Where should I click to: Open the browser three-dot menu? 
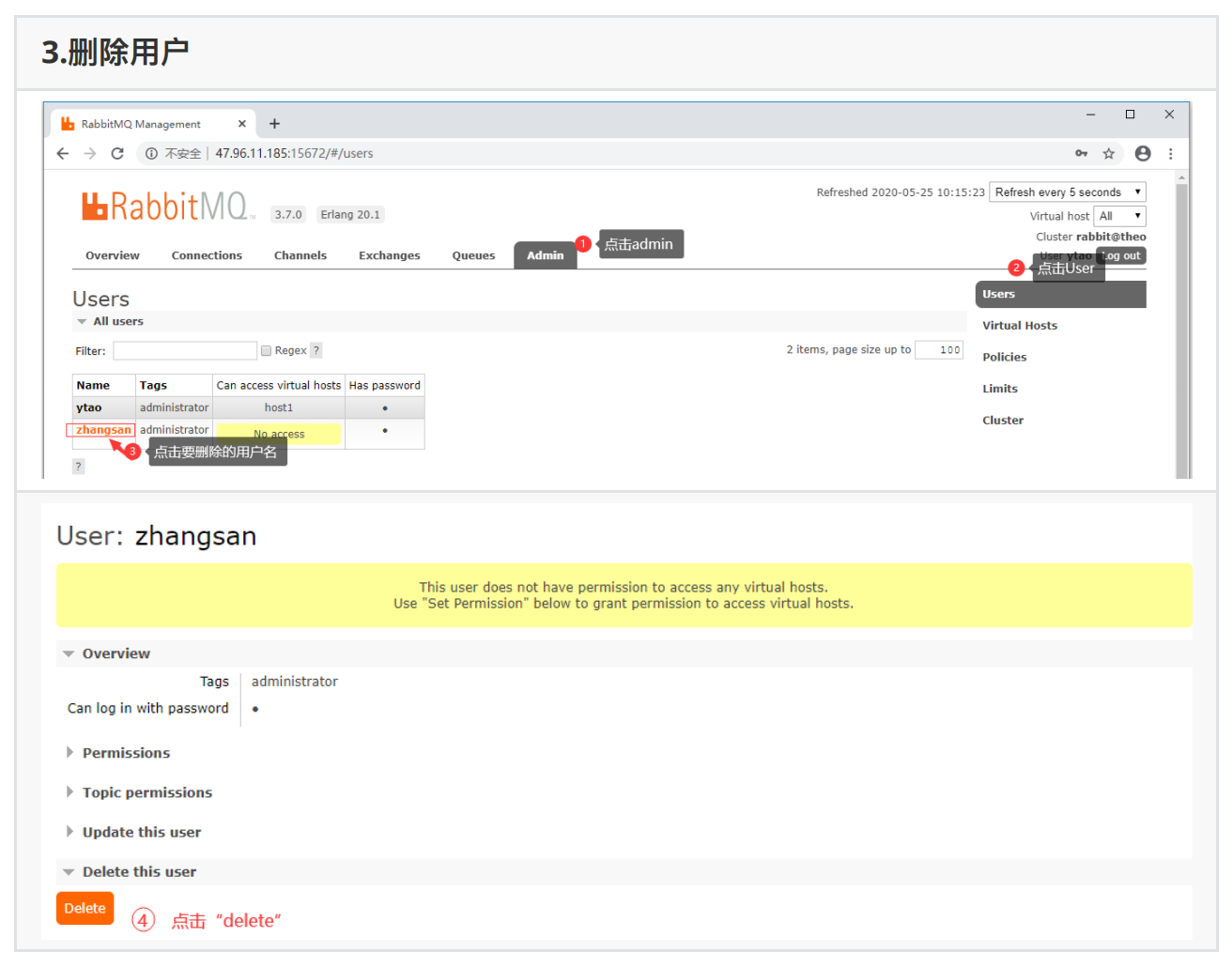tap(1170, 154)
